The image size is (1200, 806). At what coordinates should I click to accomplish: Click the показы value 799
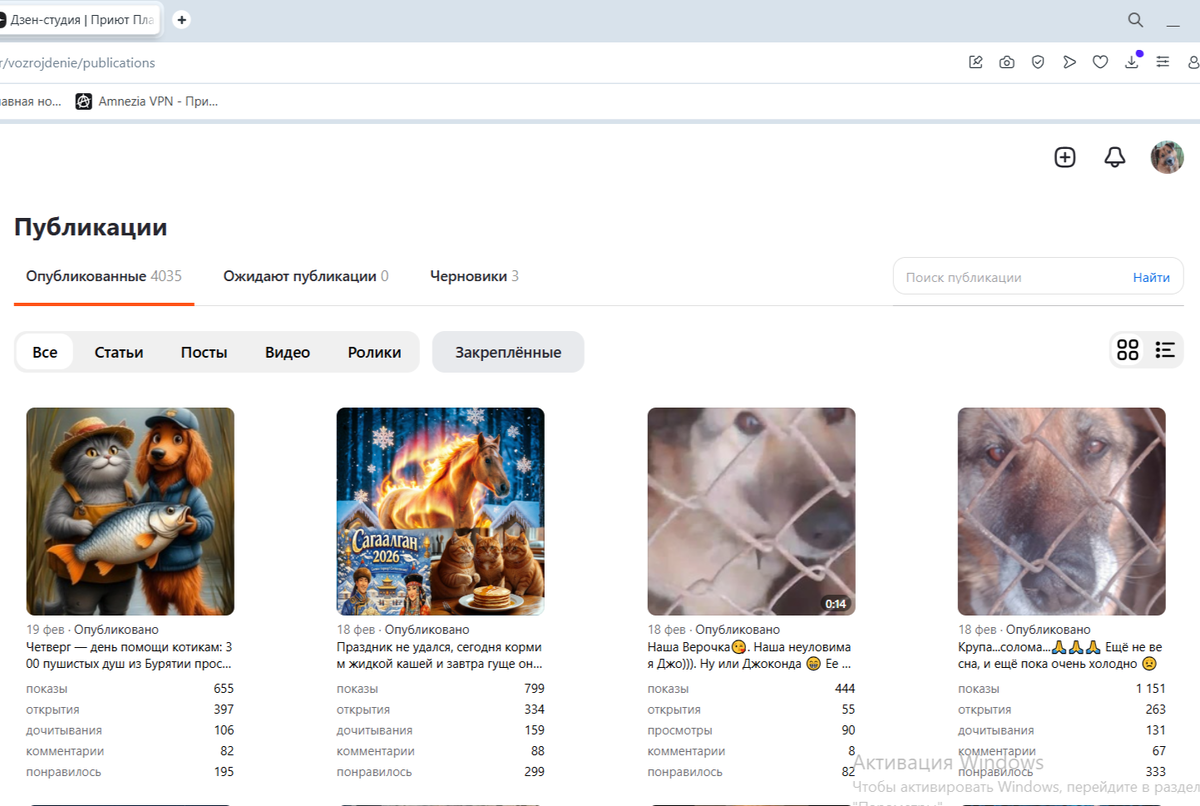tap(534, 688)
